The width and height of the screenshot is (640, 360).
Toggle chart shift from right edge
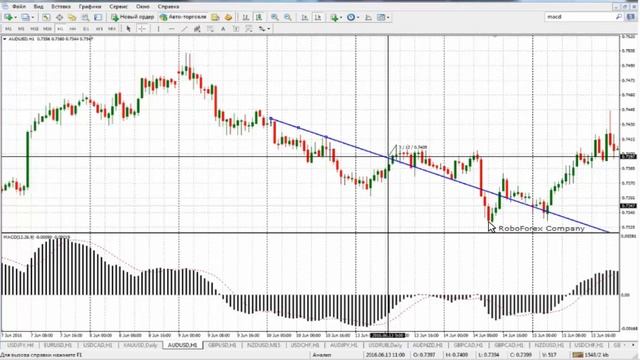point(318,17)
